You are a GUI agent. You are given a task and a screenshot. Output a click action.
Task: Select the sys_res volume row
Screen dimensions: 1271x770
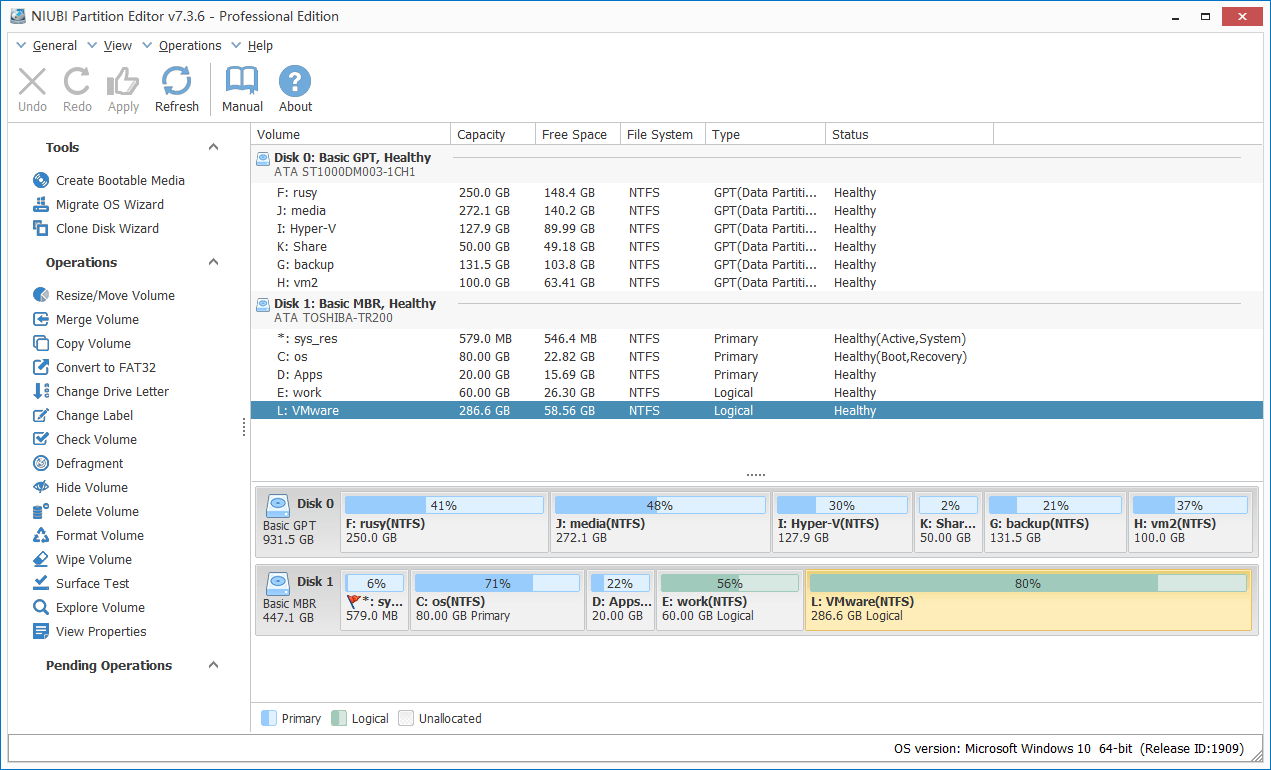point(757,338)
